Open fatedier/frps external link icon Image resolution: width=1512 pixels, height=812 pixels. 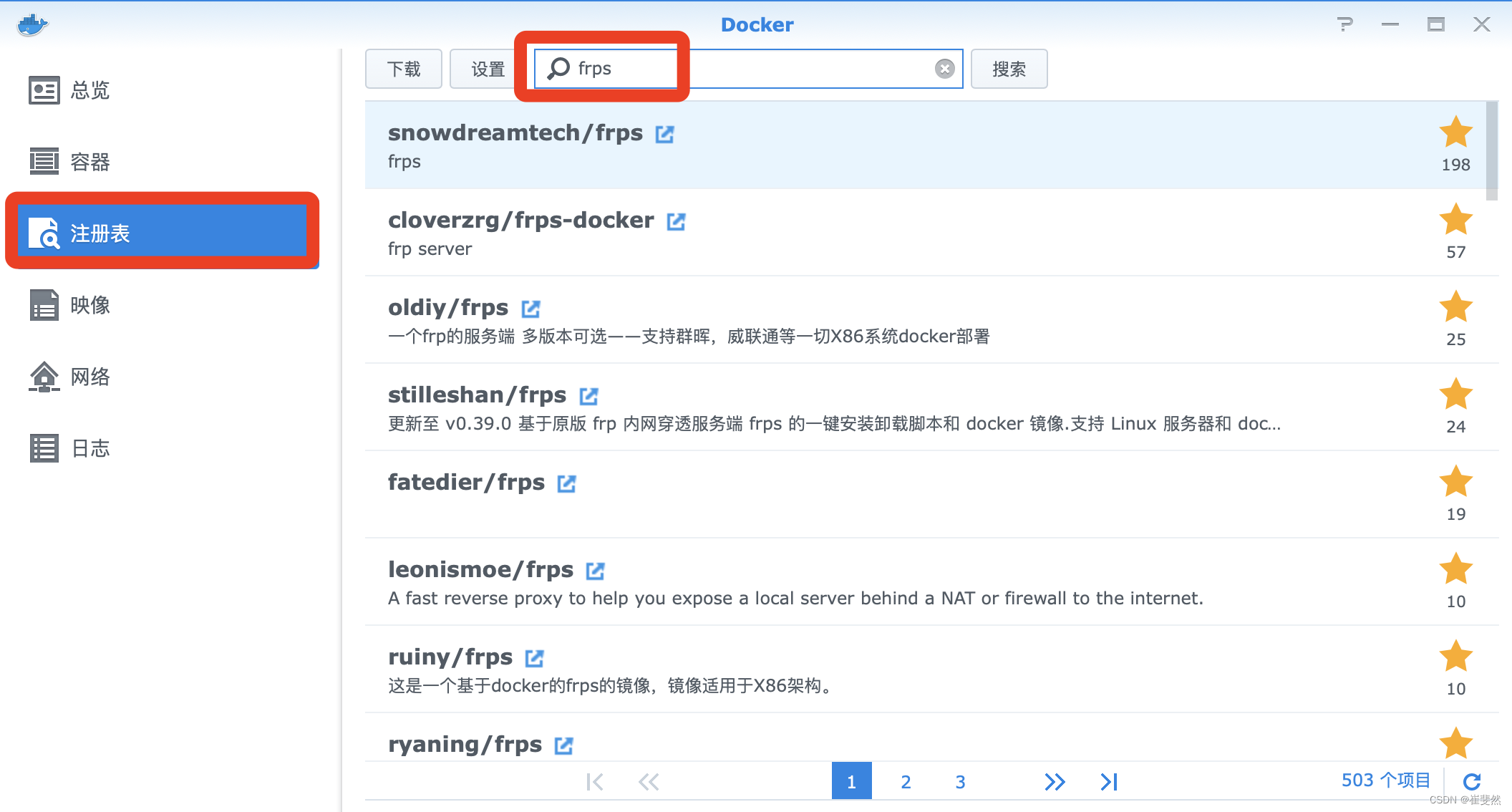pos(567,483)
